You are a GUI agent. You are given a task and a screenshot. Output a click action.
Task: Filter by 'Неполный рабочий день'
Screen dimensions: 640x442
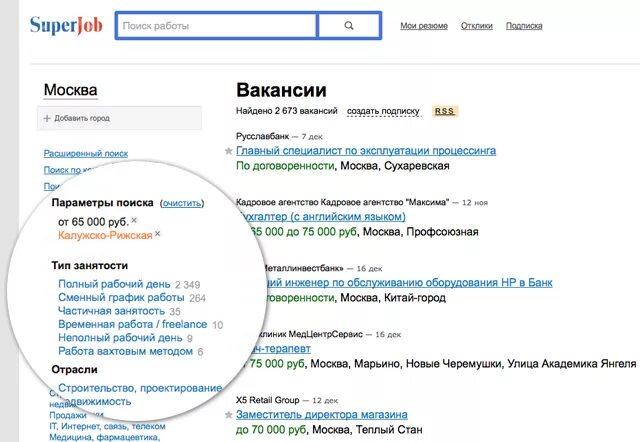(x=120, y=338)
